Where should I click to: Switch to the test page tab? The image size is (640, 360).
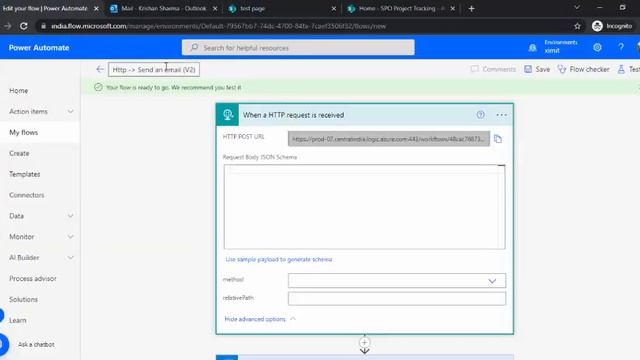282,9
